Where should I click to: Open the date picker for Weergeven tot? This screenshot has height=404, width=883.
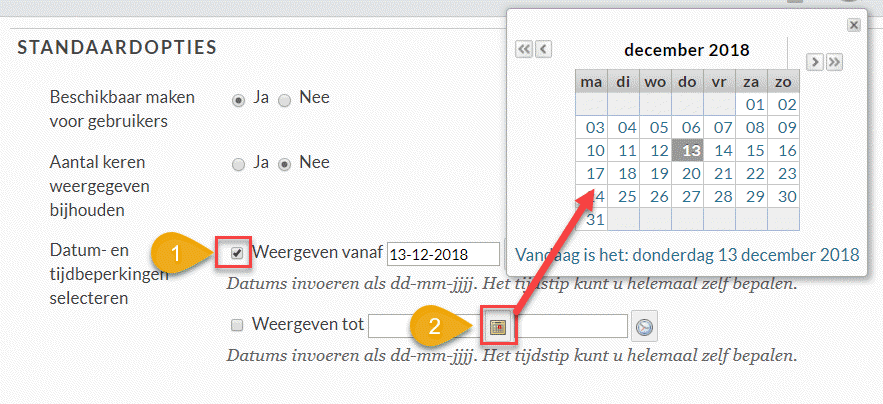coord(498,326)
